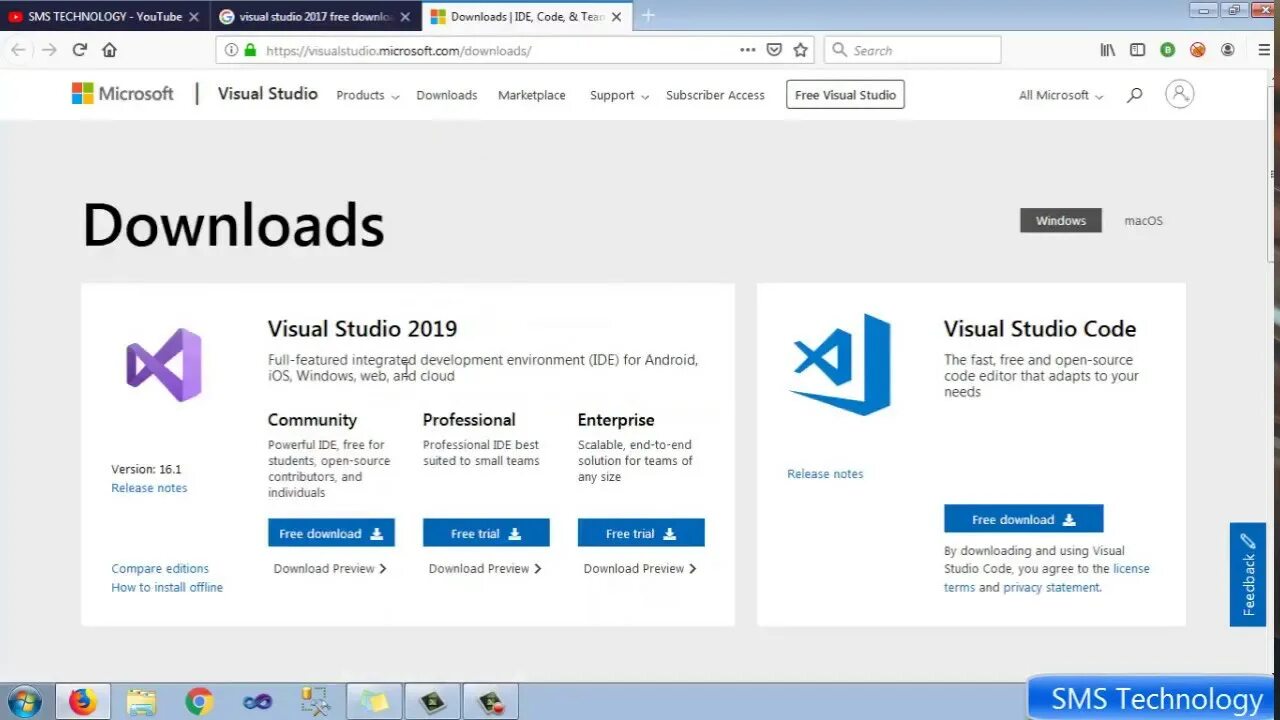Open a new tab with the plus icon
The image size is (1280, 720).
648,16
